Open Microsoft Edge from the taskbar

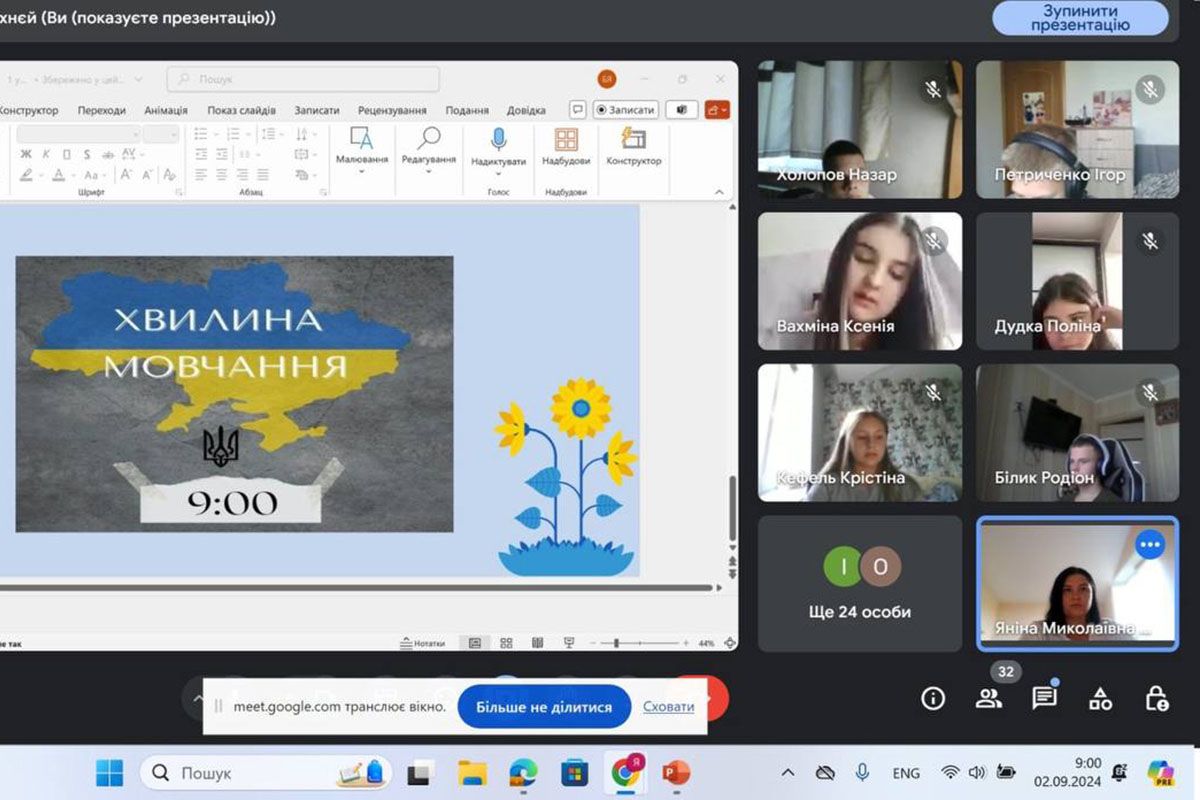point(522,772)
